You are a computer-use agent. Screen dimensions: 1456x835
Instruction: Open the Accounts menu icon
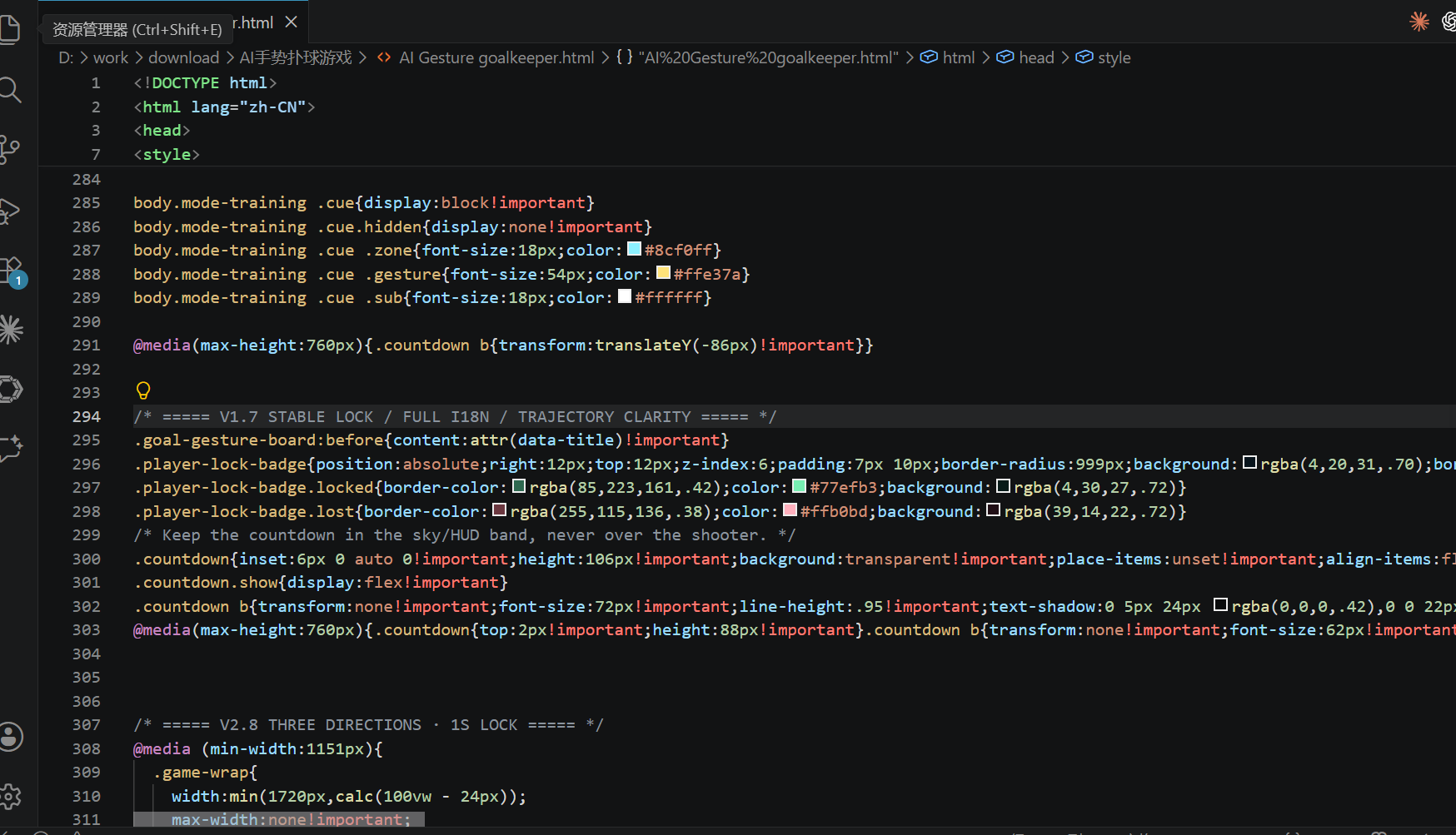pyautogui.click(x=11, y=737)
